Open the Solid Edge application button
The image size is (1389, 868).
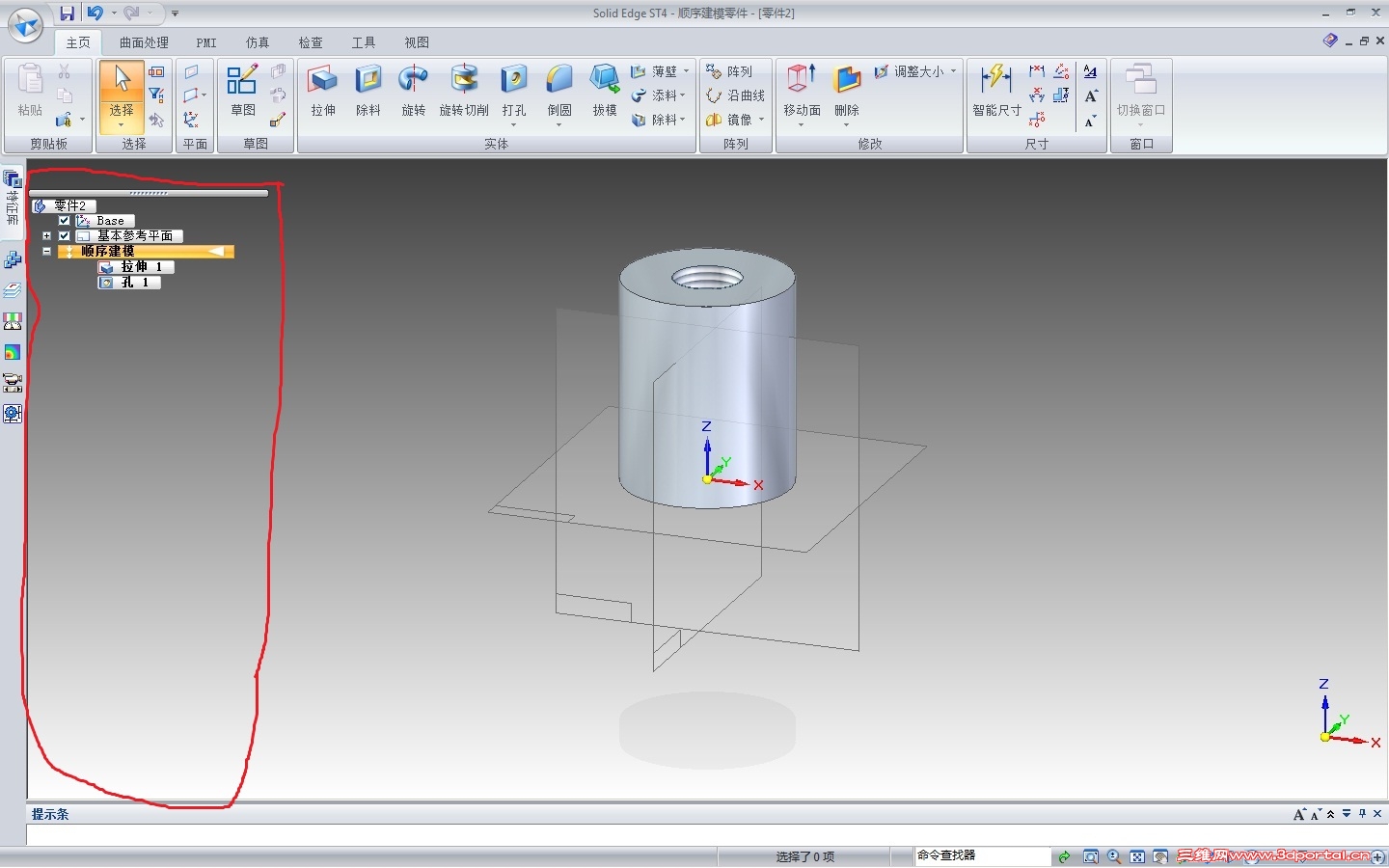tap(25, 25)
